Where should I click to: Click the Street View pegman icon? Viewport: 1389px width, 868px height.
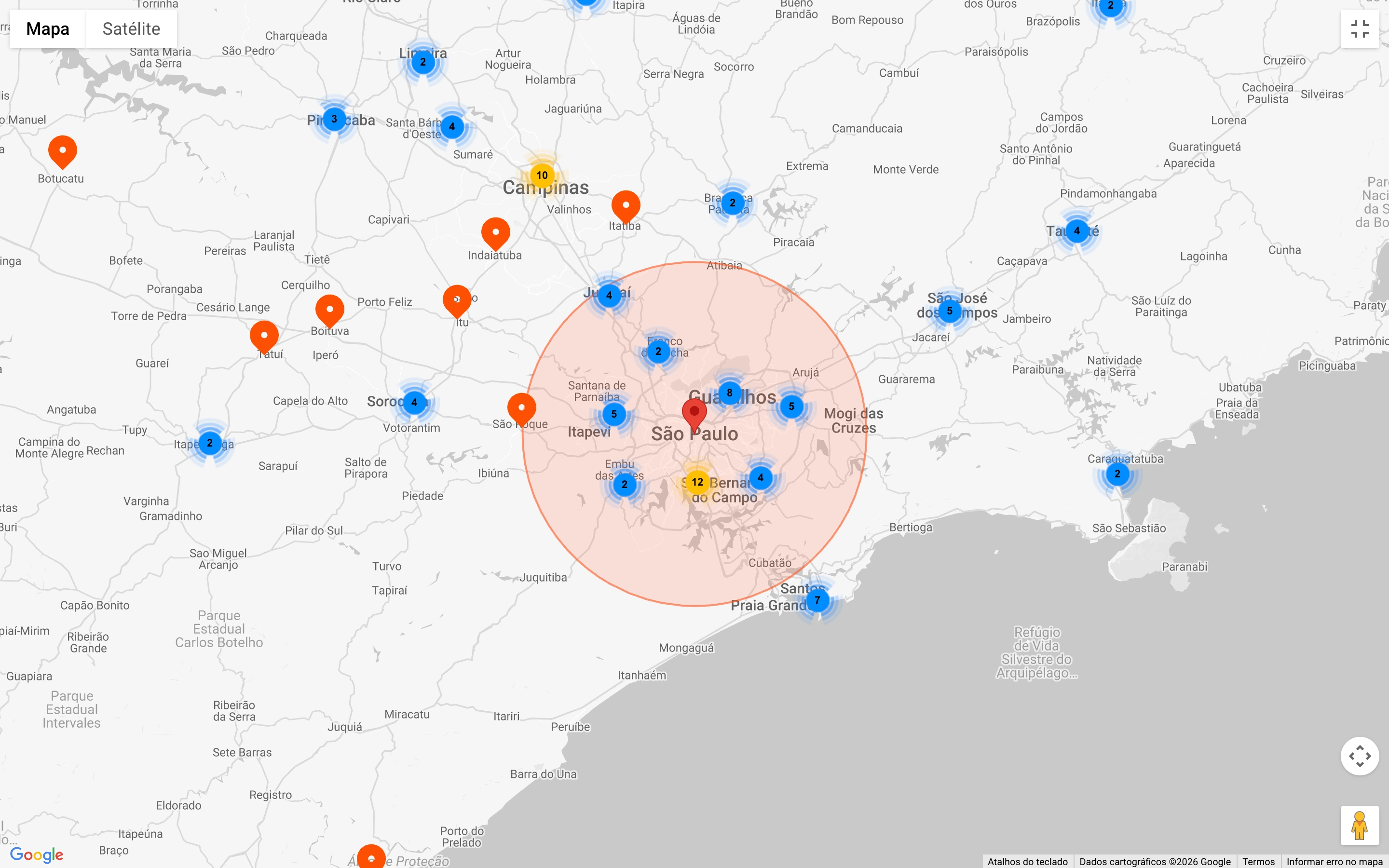click(1360, 826)
